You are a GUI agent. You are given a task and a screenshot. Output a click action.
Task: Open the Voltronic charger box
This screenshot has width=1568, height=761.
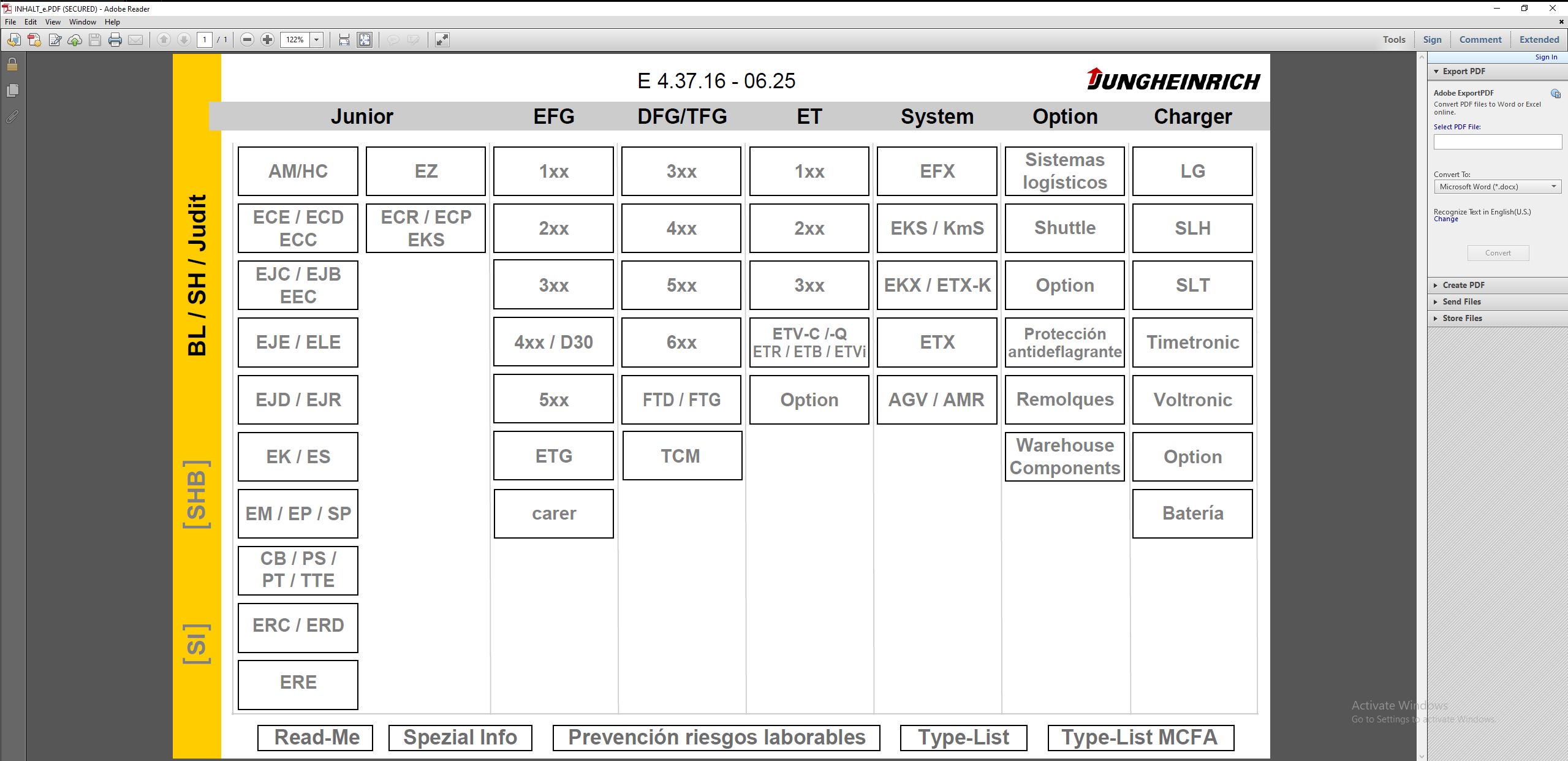[x=1192, y=399]
